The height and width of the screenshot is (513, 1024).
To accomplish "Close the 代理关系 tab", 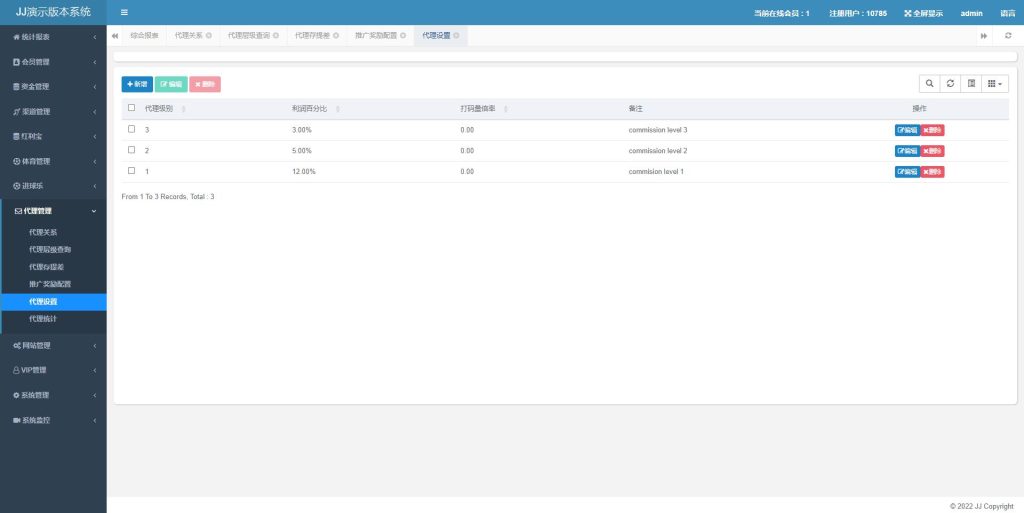I will coord(209,36).
